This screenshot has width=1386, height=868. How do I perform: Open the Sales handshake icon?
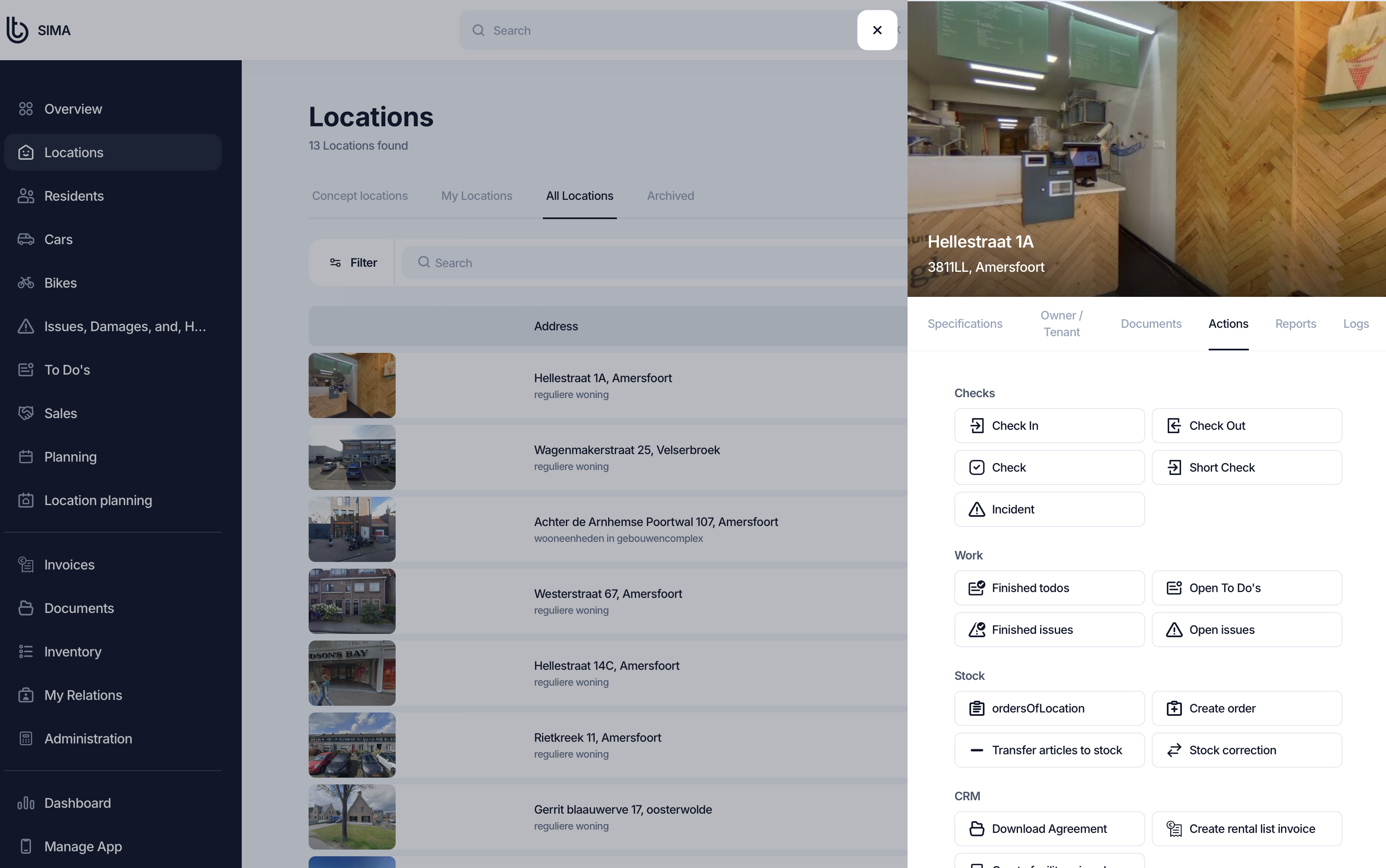tap(25, 414)
